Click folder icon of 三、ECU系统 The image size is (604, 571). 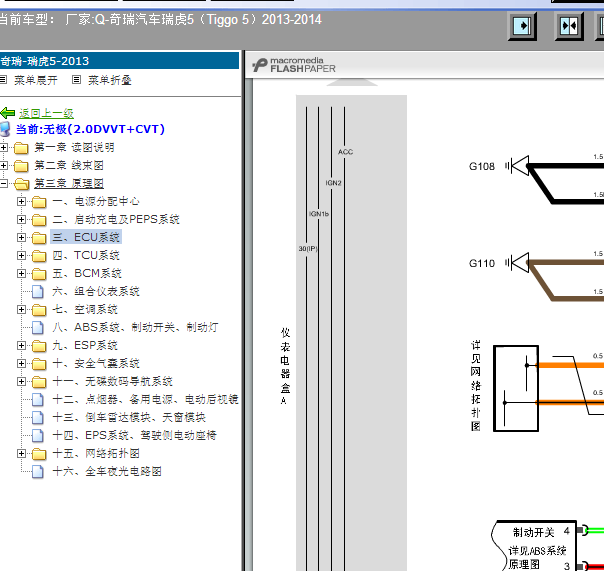(39, 238)
